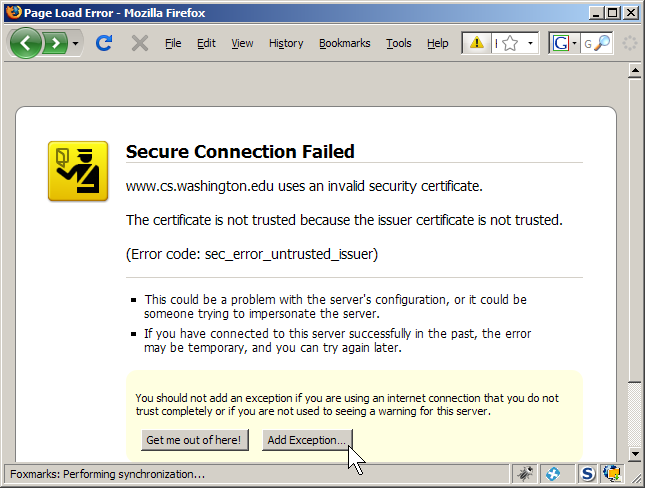The width and height of the screenshot is (645, 488).
Task: Open the Tools menu
Action: click(399, 43)
